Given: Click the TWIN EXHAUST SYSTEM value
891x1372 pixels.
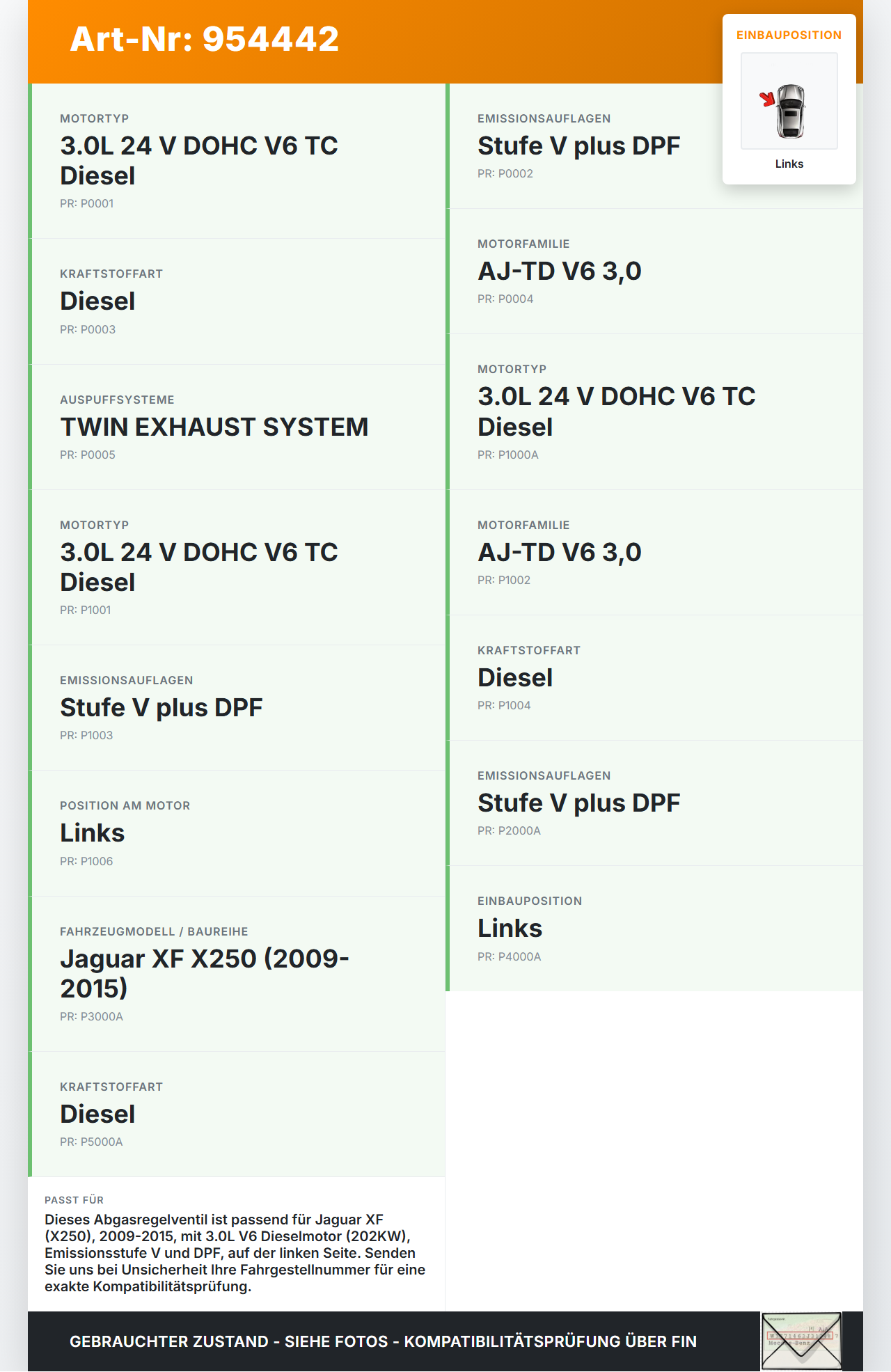Looking at the screenshot, I should pos(214,427).
